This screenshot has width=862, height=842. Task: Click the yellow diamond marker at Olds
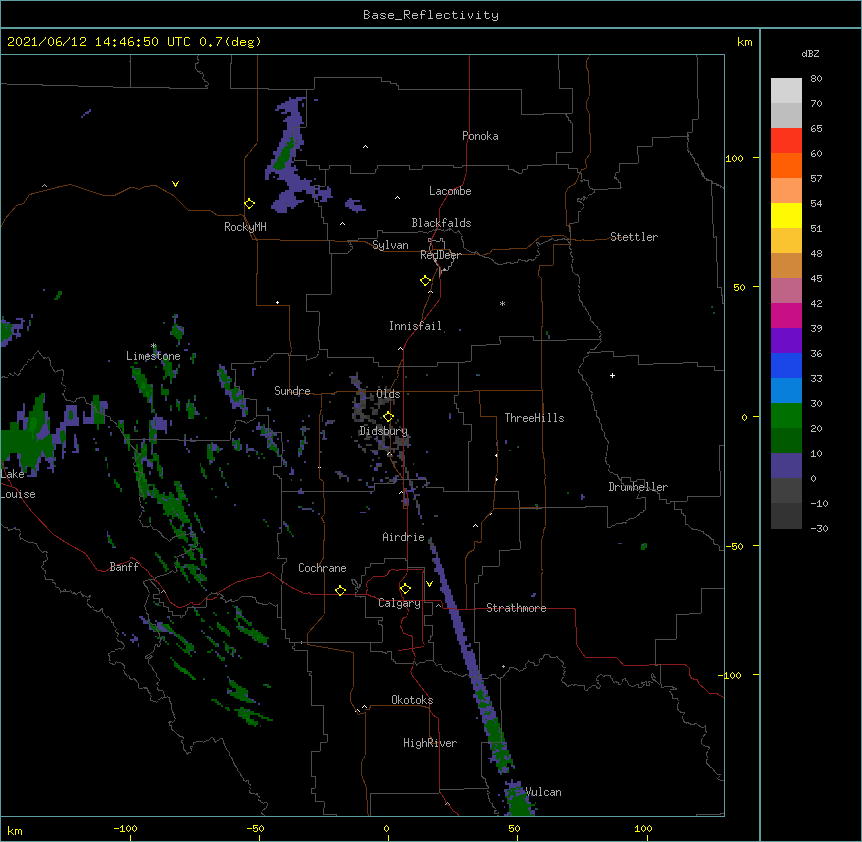coord(388,416)
